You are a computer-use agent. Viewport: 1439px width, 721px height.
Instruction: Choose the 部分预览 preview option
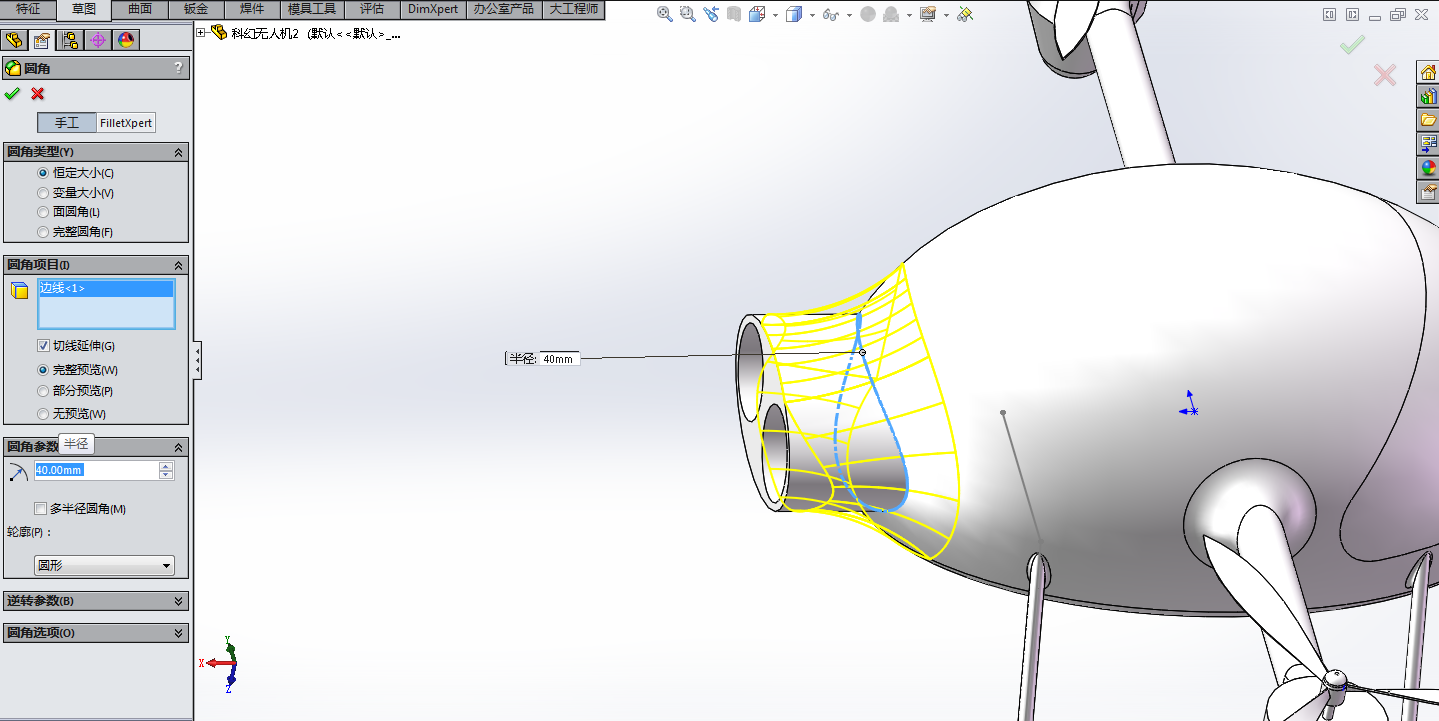[x=43, y=391]
